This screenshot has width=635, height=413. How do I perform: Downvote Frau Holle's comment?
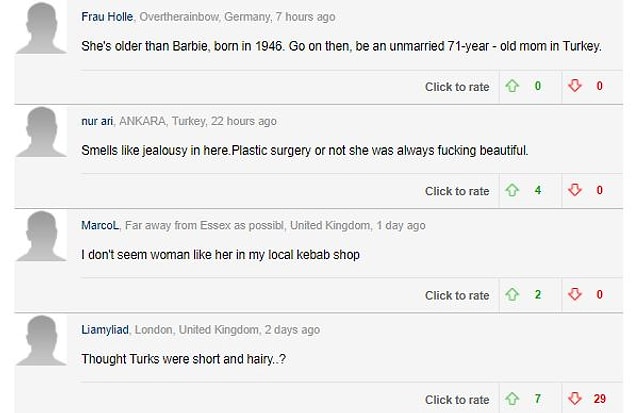point(575,86)
